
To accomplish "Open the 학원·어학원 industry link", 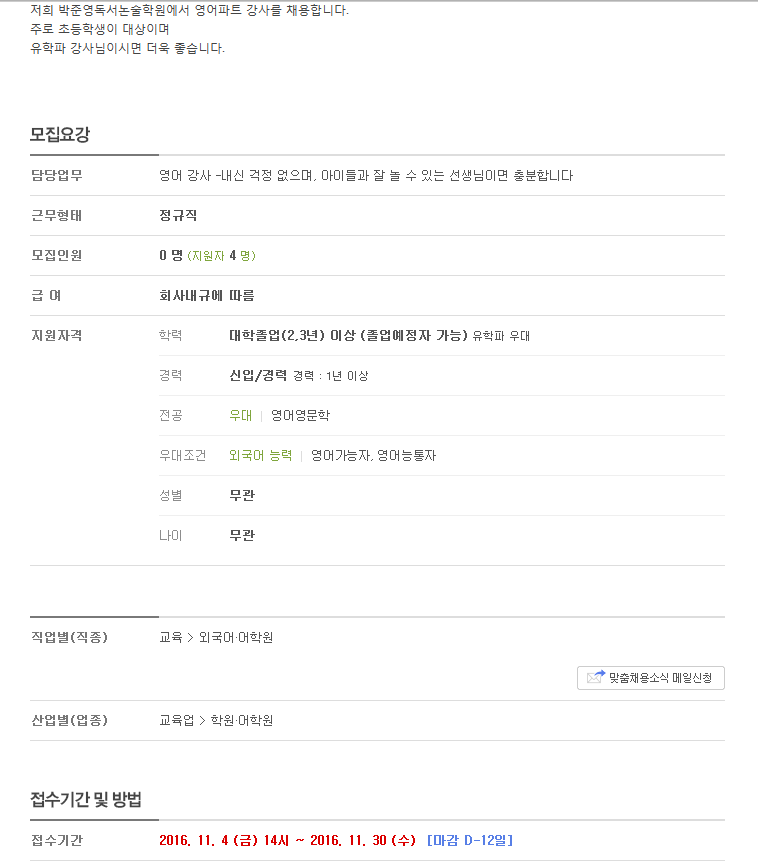I will coord(242,721).
